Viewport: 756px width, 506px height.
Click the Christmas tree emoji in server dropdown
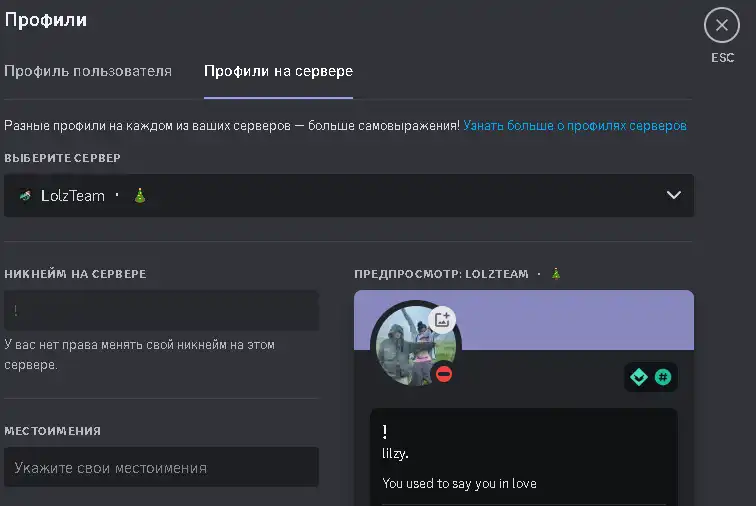(140, 195)
